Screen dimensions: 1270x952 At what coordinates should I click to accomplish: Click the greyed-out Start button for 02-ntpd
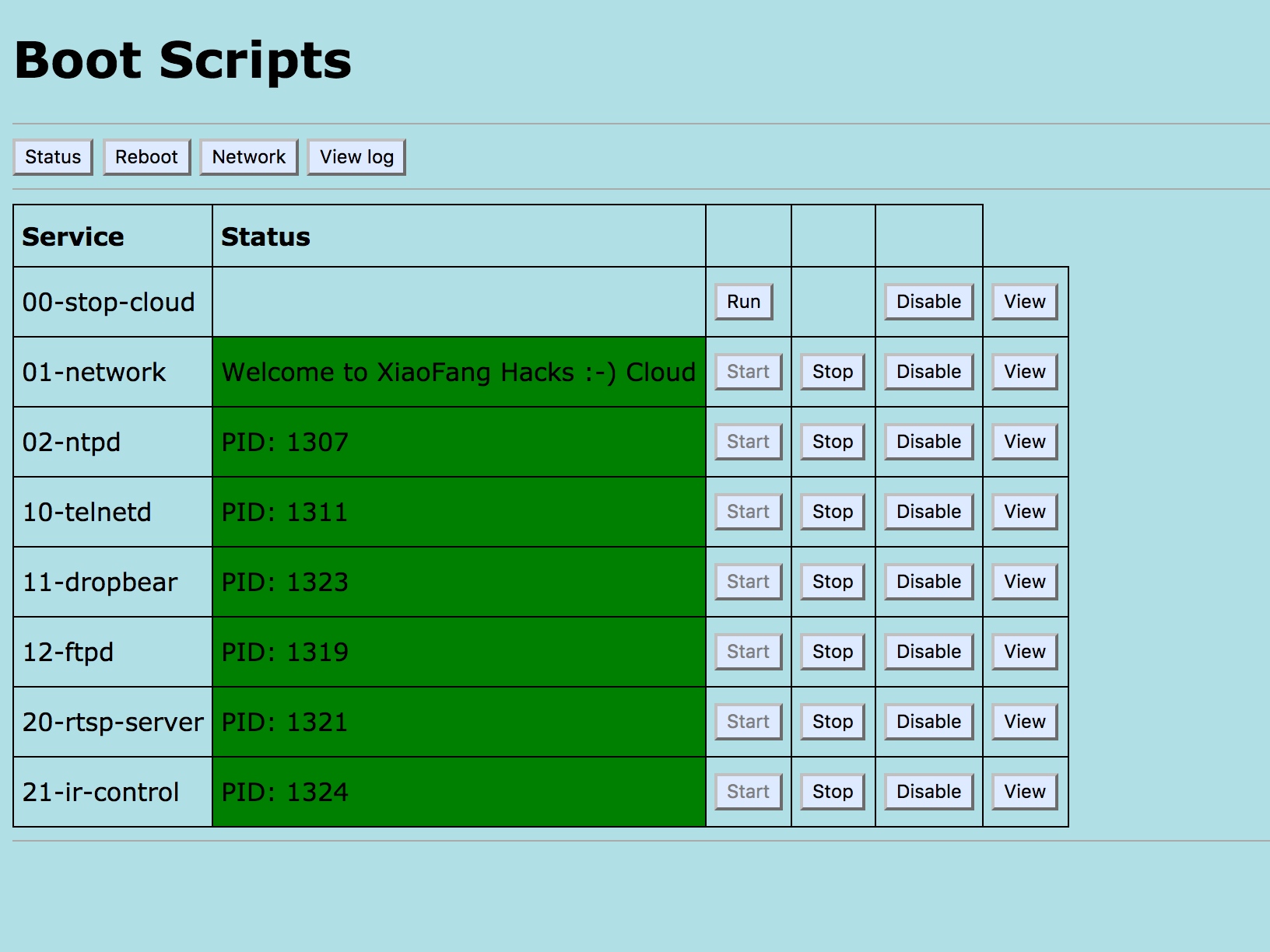click(749, 442)
